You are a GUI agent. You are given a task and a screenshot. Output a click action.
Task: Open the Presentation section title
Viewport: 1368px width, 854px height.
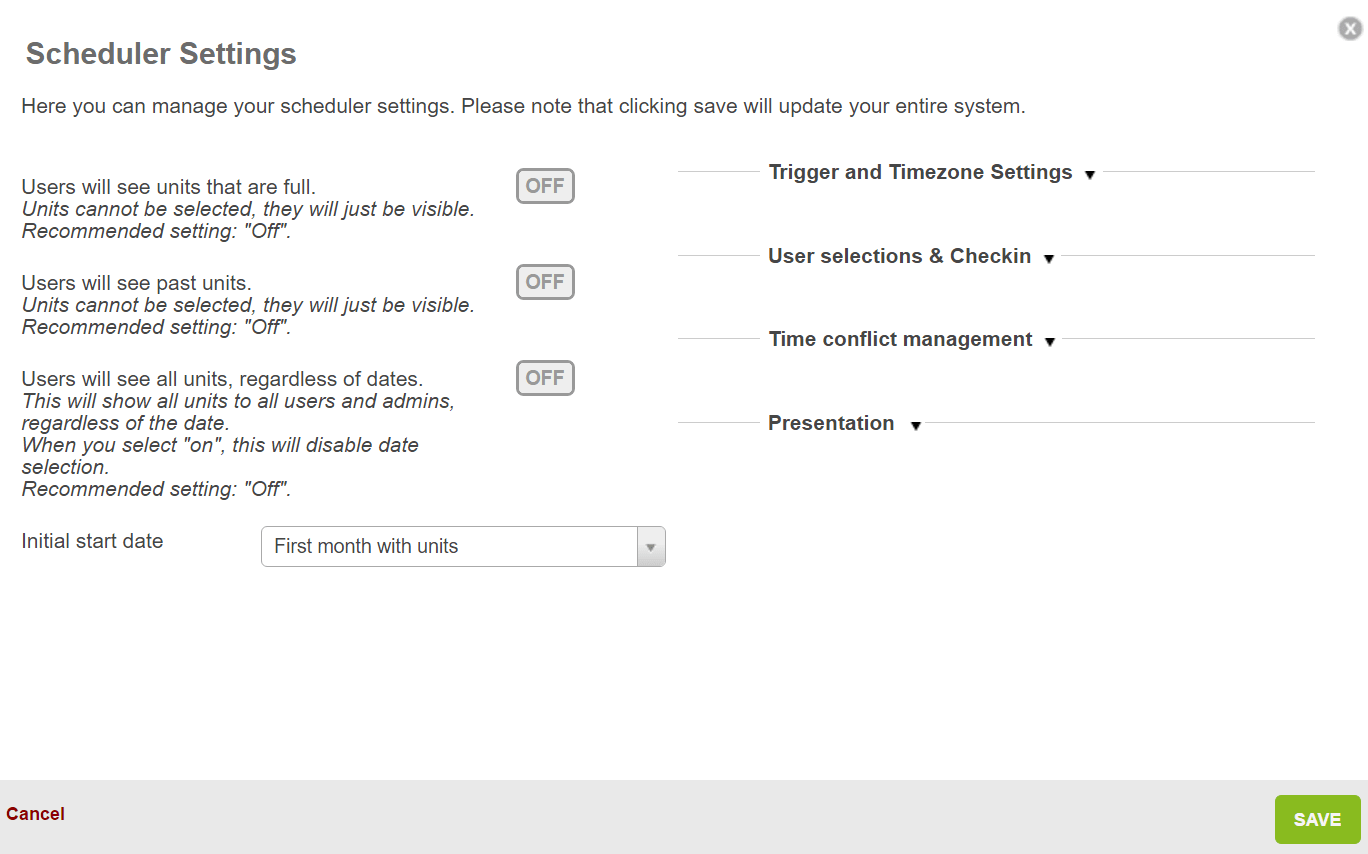coord(831,423)
